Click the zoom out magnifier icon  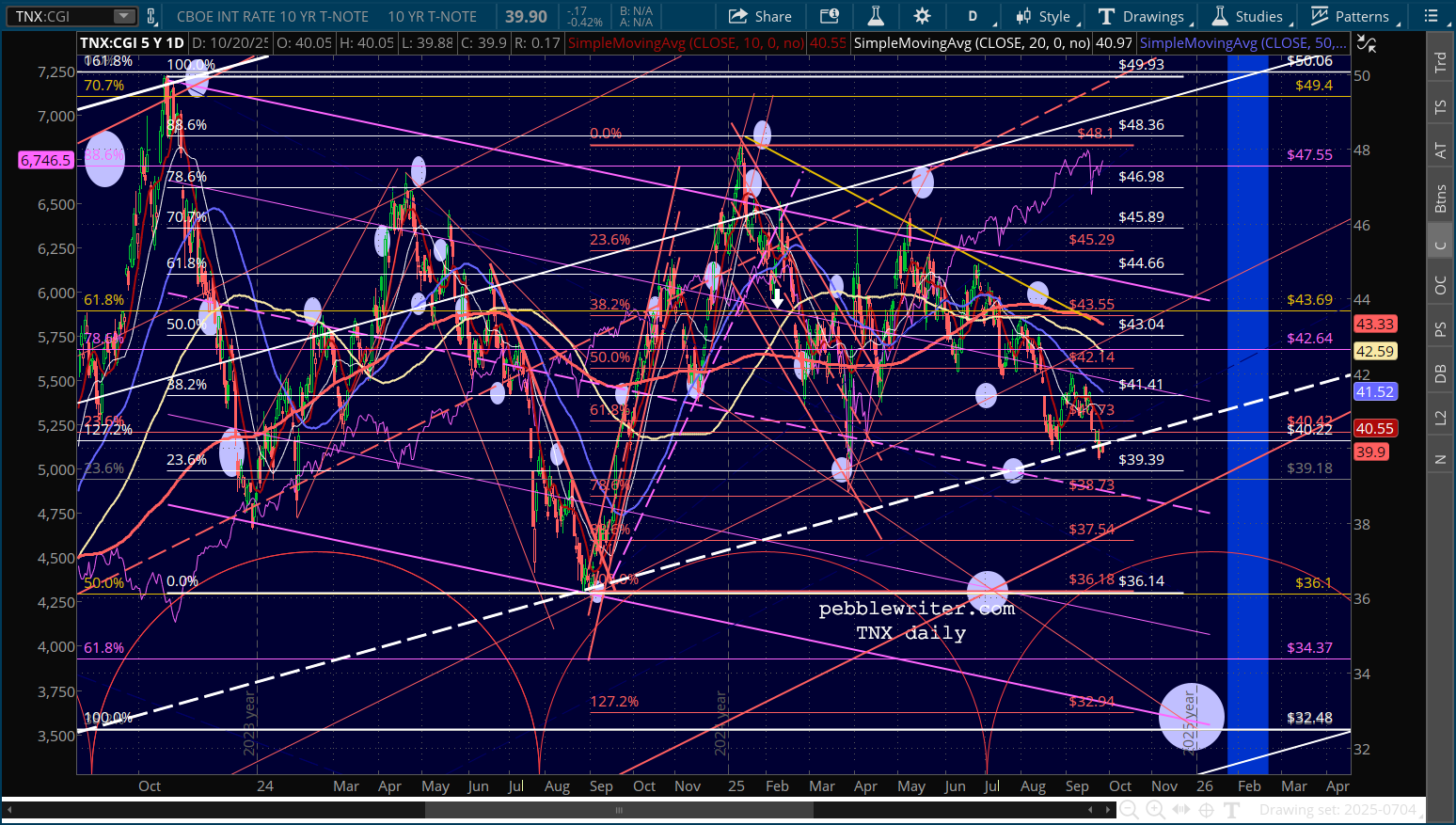tap(1129, 810)
